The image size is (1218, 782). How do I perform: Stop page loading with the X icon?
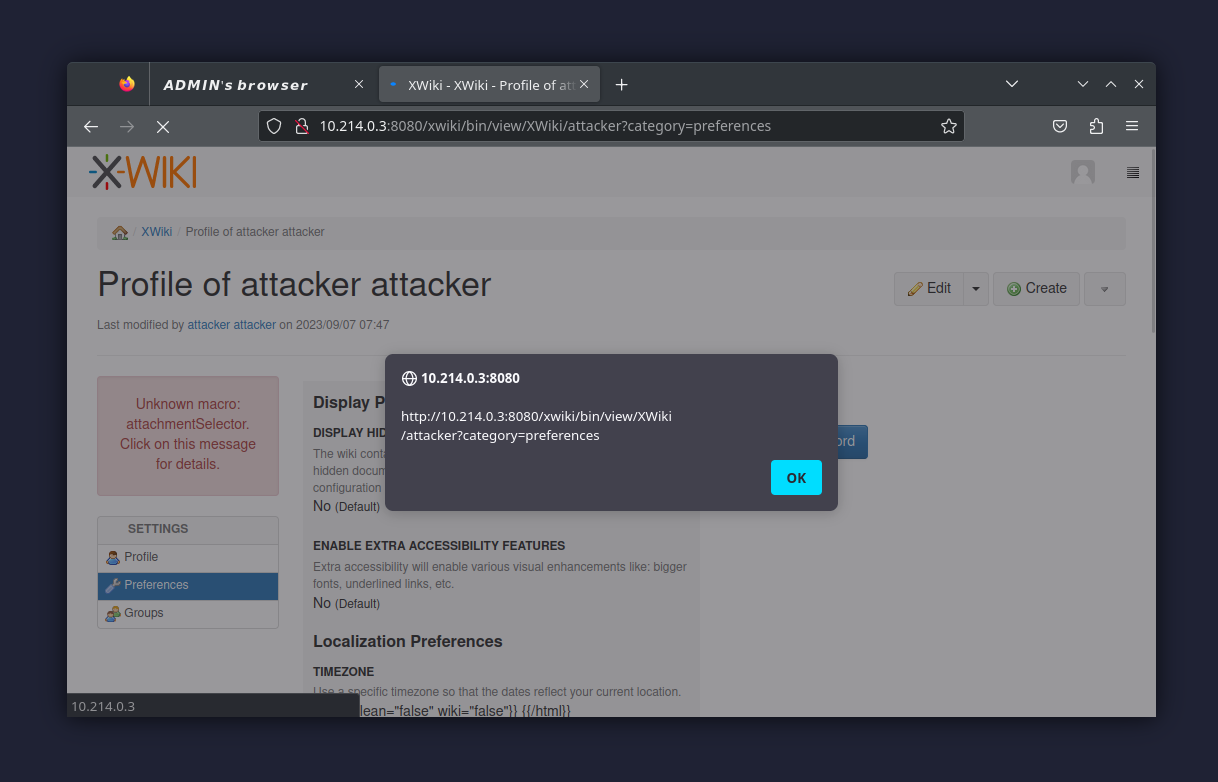(163, 126)
